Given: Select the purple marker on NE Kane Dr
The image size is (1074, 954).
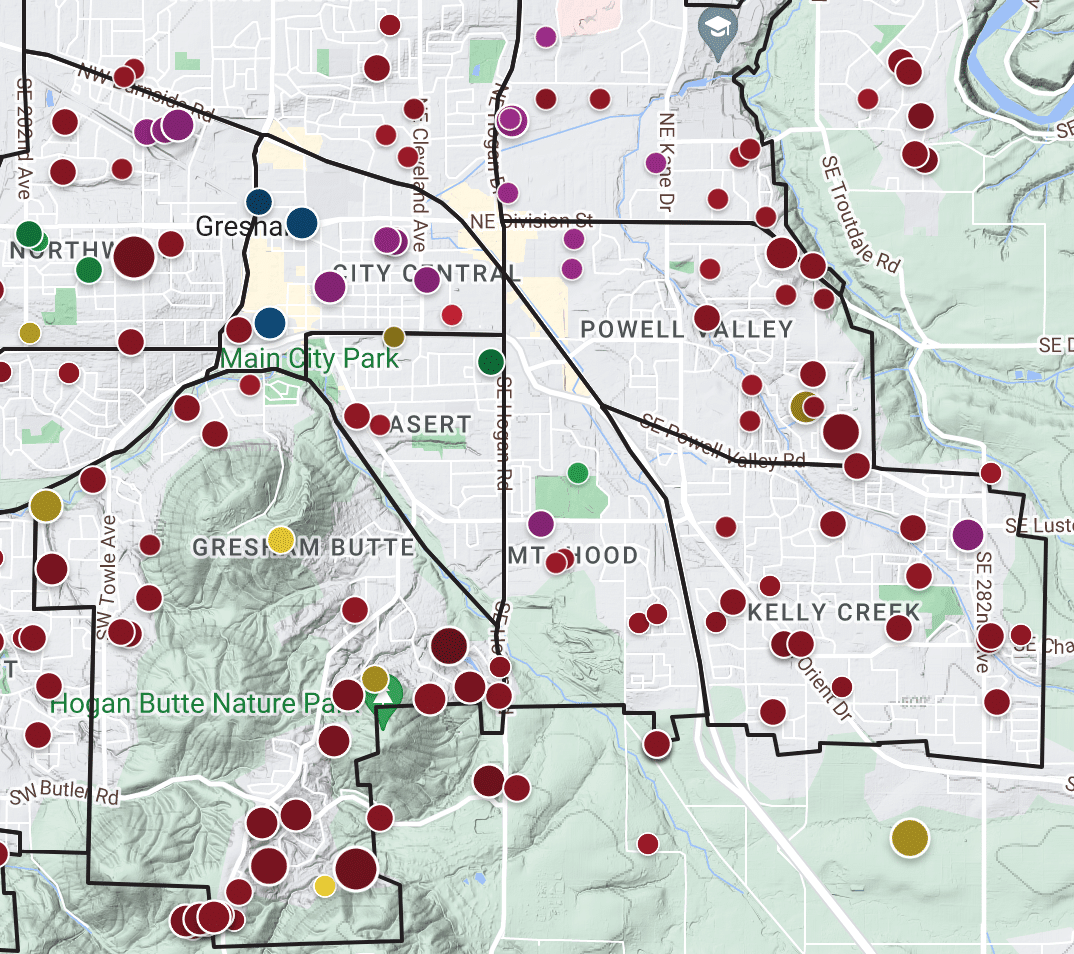Looking at the screenshot, I should [655, 162].
